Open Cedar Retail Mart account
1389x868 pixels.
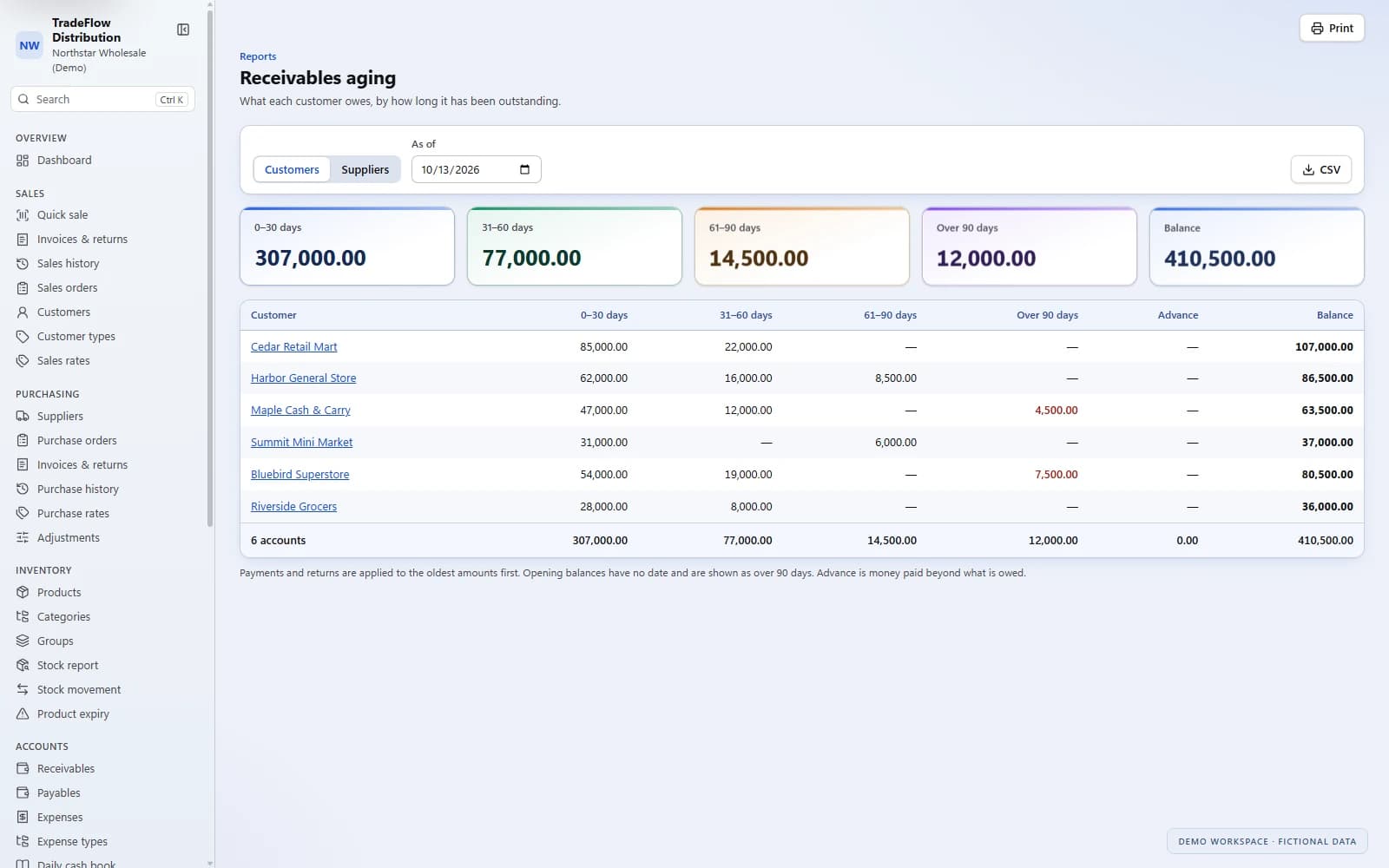(x=293, y=346)
